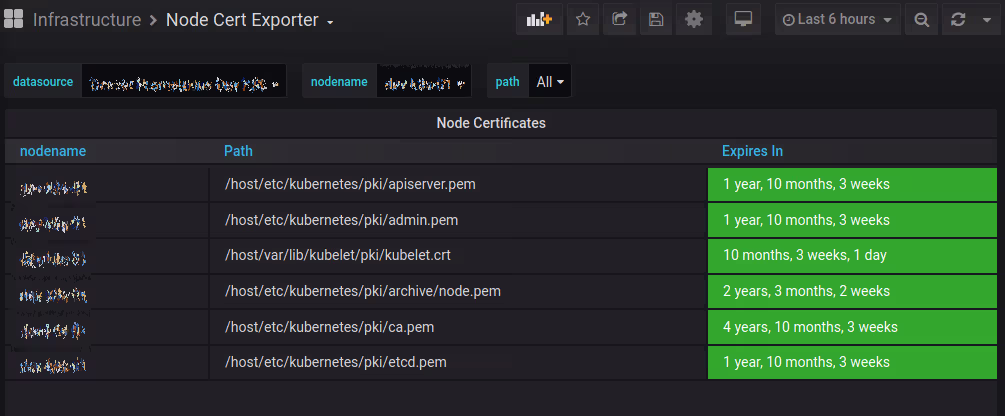Open dashboard settings gear icon
This screenshot has height=416, width=1005.
coord(693,20)
